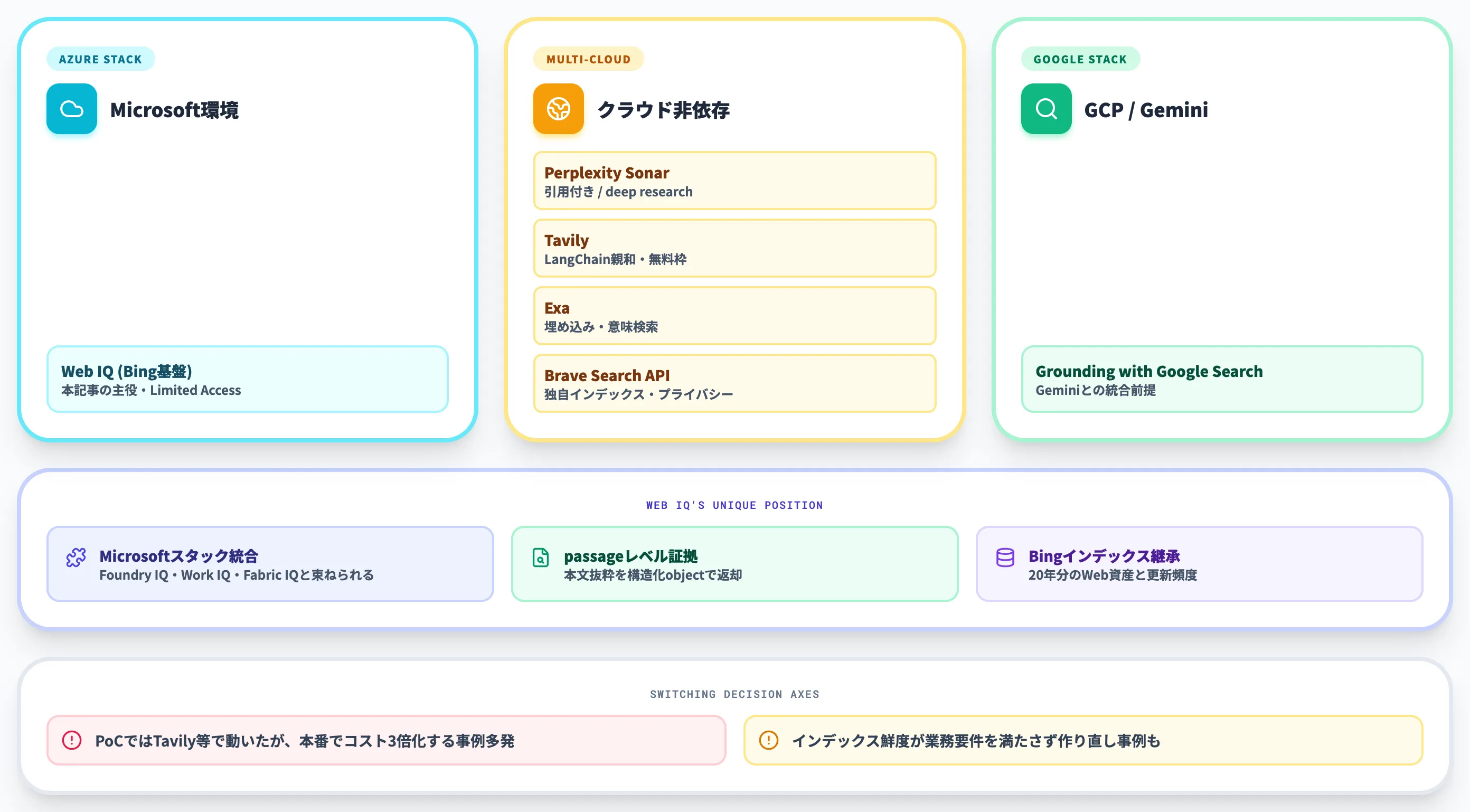Click the text 20年分のWeb資産と更新頻度
Screen dimensions: 1470x812
1113,574
